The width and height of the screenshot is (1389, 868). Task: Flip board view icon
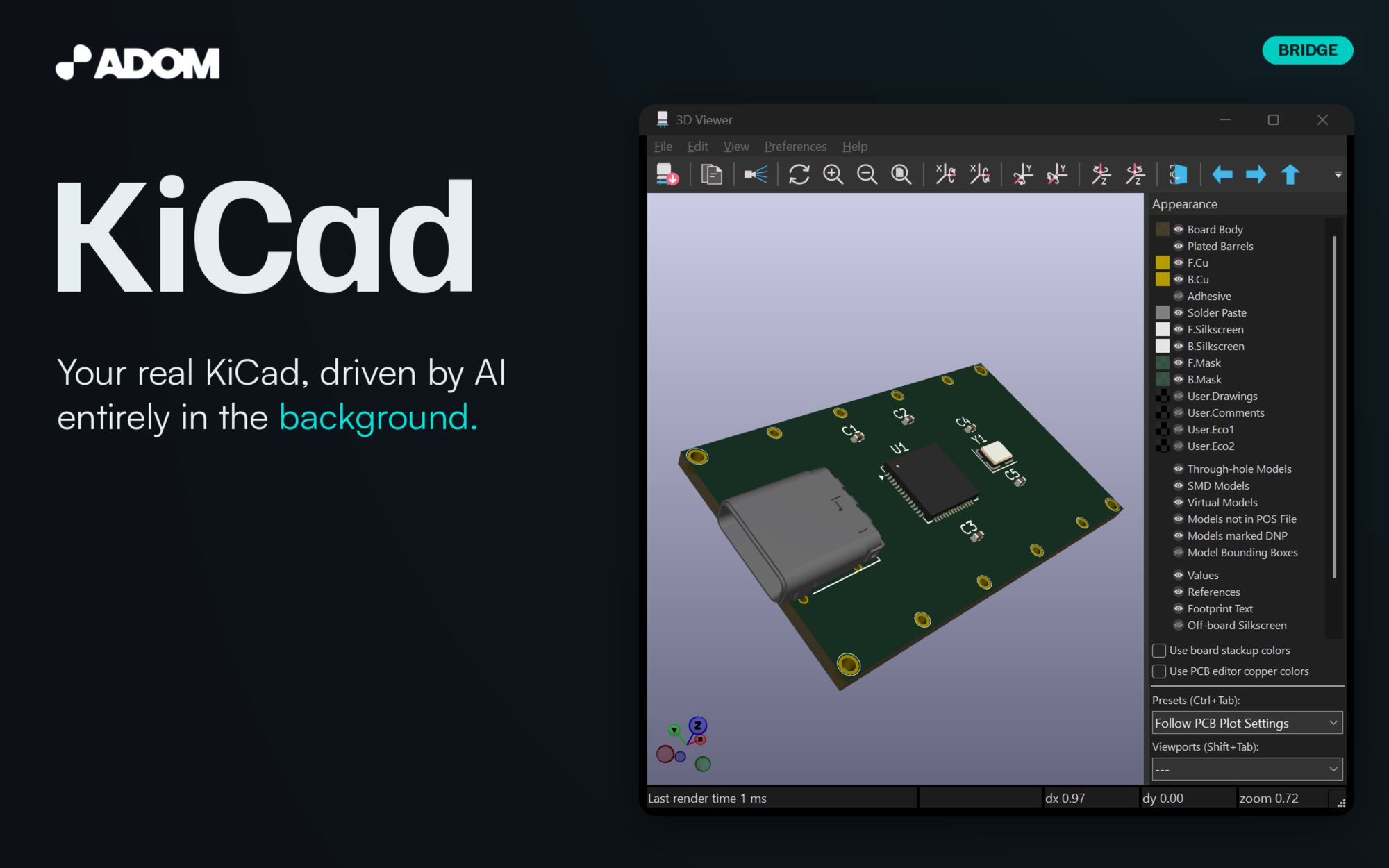tap(1179, 174)
